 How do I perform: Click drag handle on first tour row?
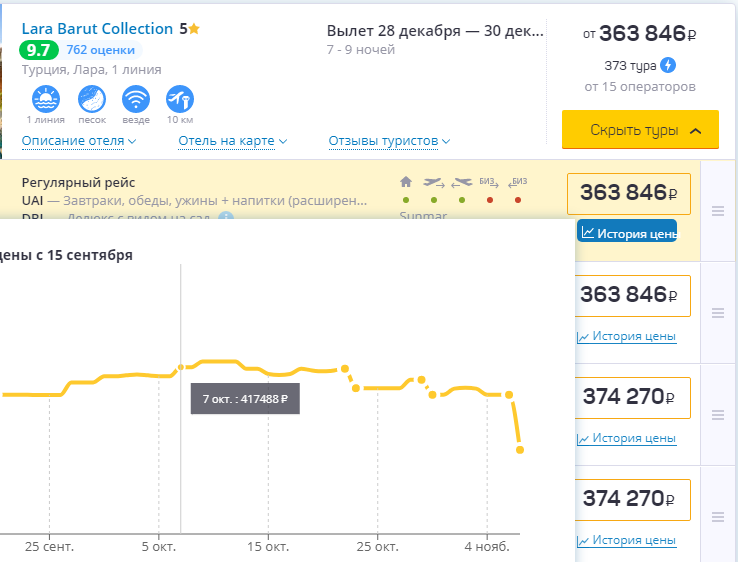click(717, 210)
